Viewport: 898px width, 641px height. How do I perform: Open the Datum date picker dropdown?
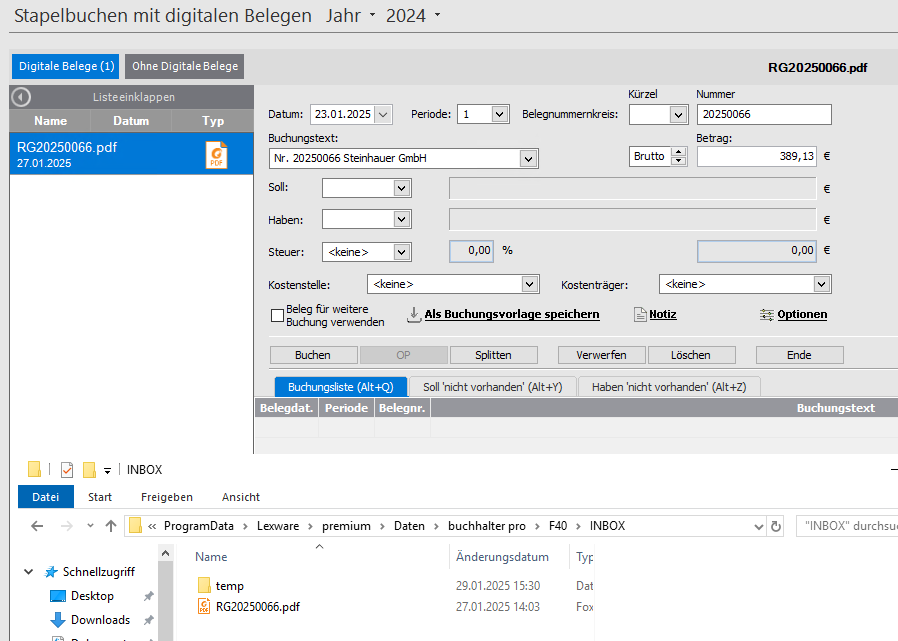[383, 115]
